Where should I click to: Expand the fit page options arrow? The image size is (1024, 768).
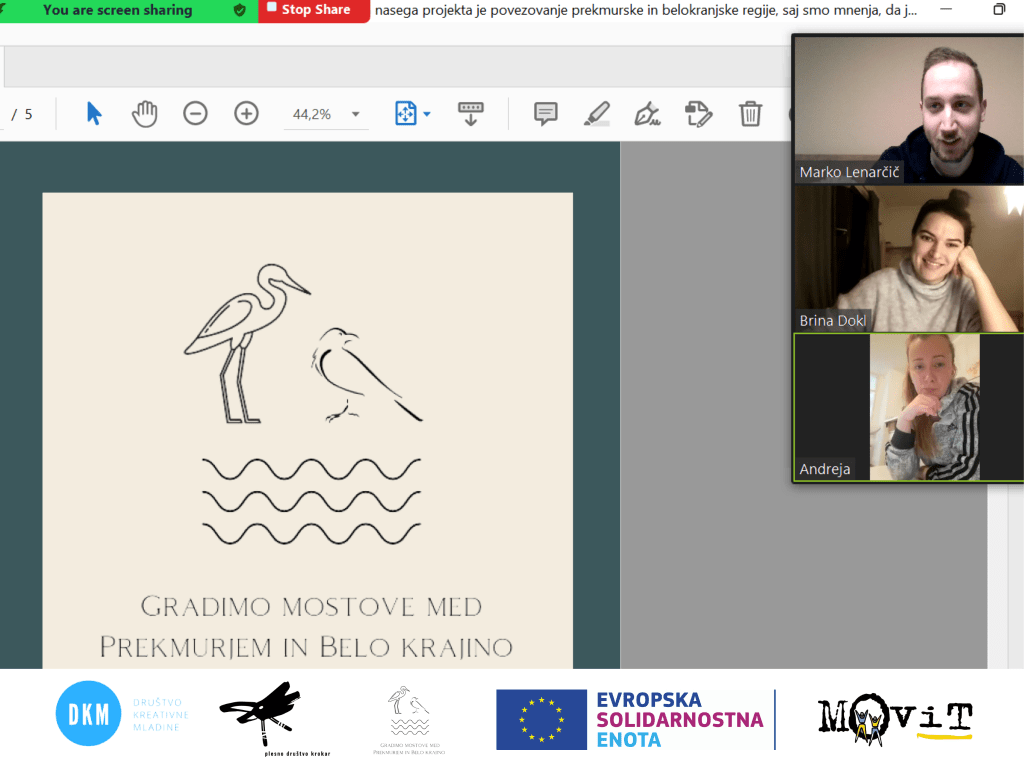[427, 114]
